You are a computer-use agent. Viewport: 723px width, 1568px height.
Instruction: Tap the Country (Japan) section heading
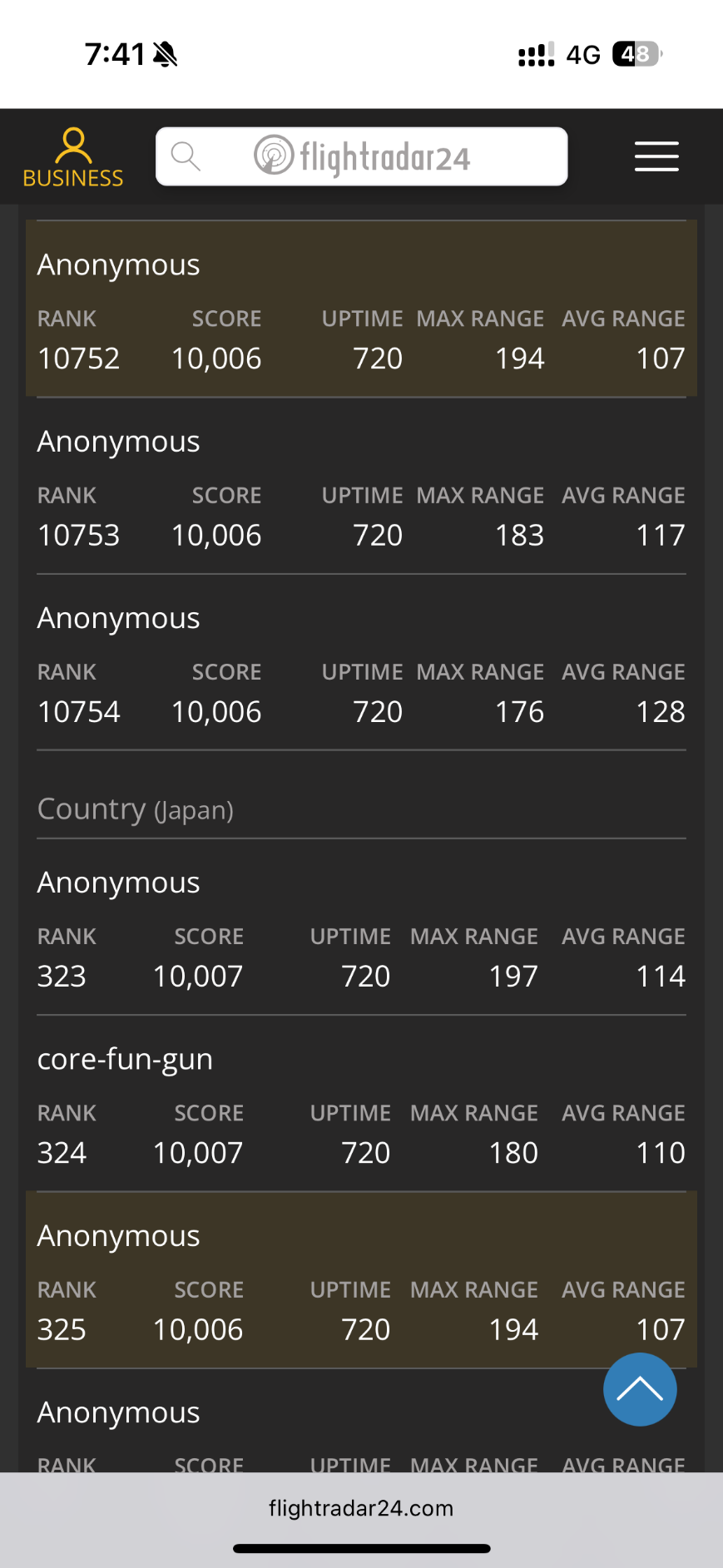point(136,809)
